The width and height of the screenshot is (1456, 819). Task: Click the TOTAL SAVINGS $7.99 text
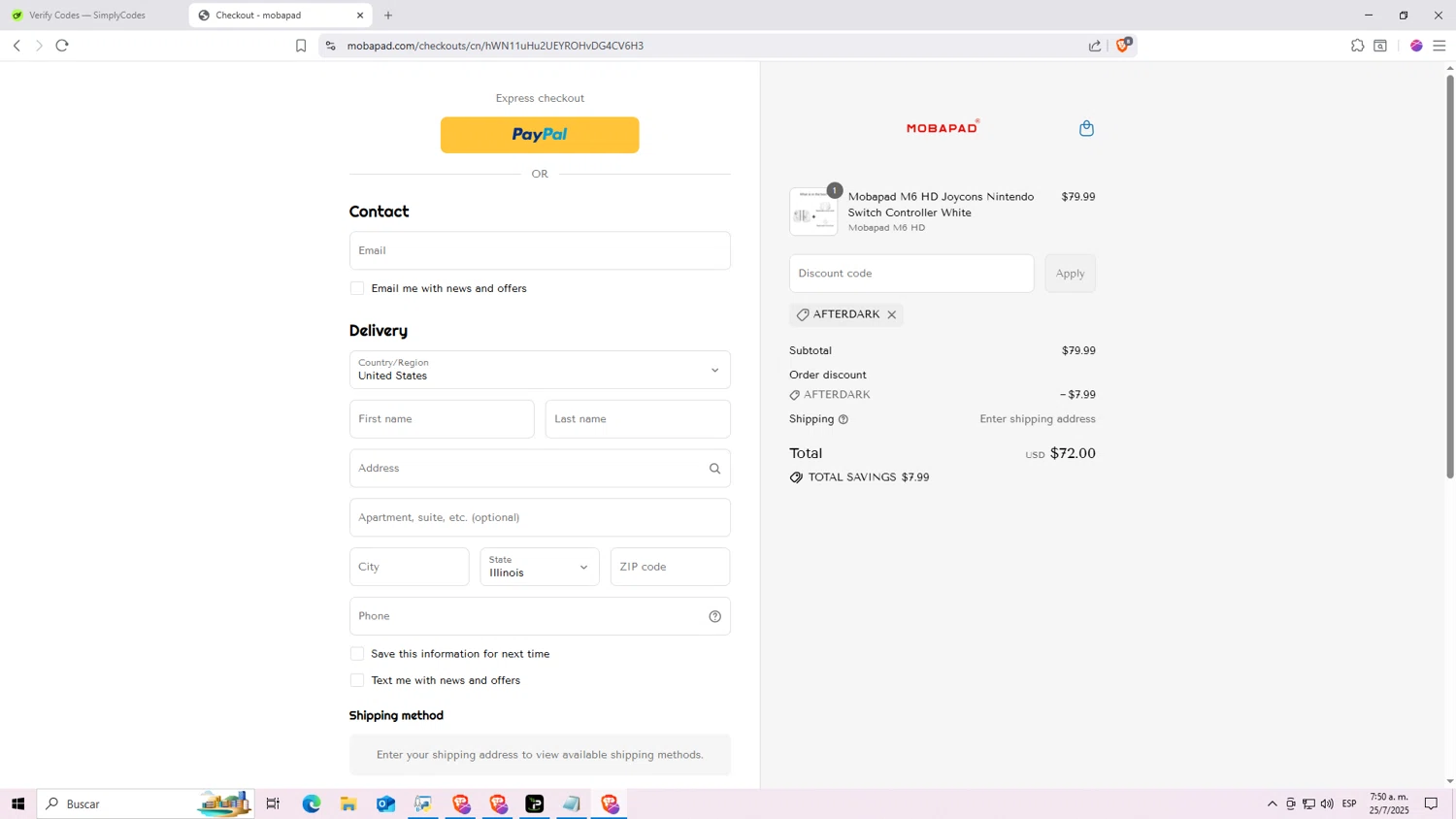[869, 477]
